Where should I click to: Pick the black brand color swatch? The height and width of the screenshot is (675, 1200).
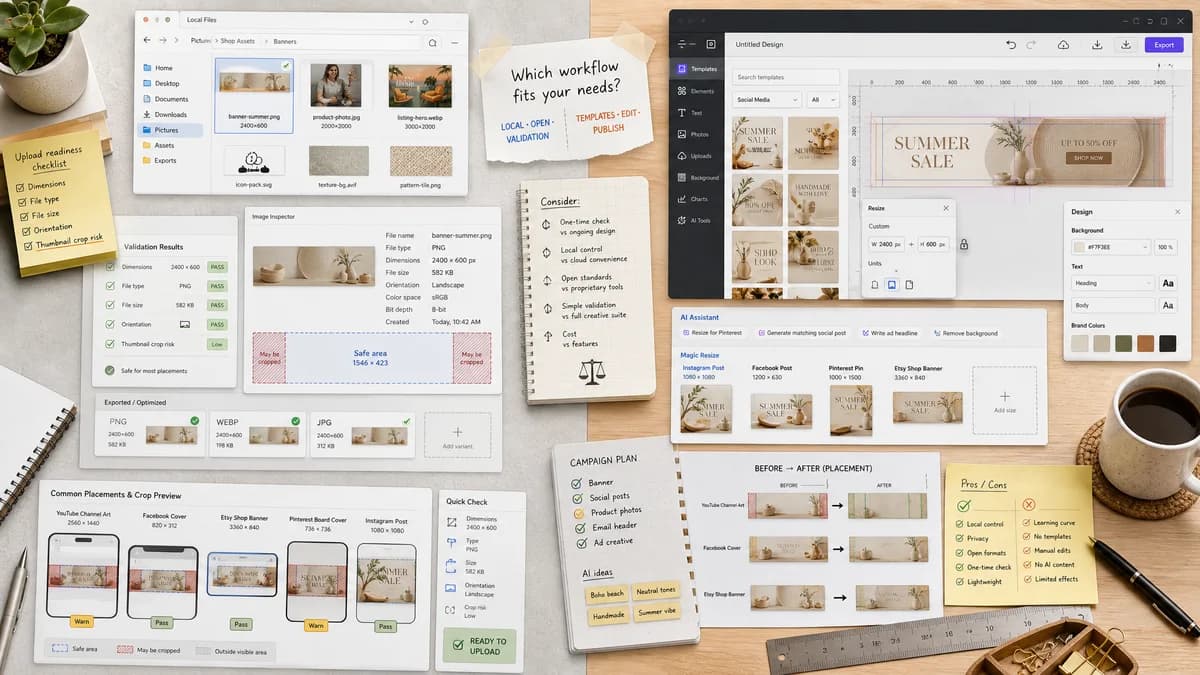[1167, 343]
